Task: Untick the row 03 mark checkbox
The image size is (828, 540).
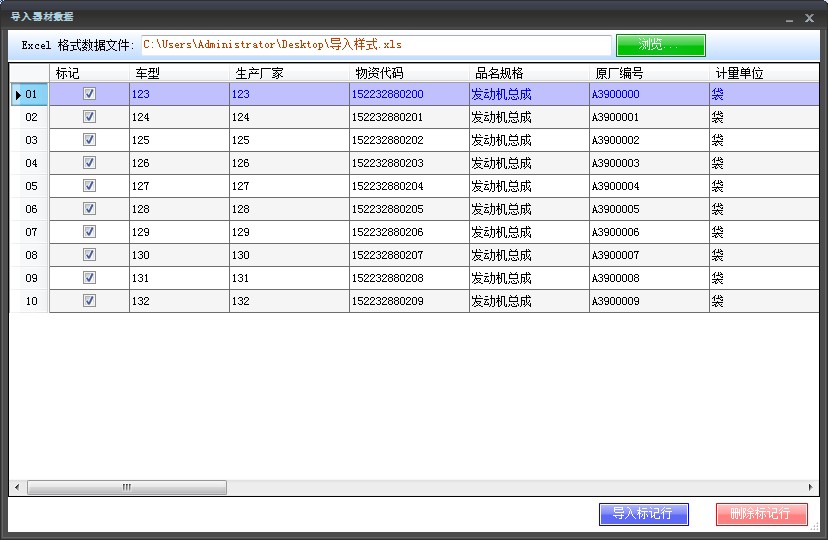Action: (x=89, y=140)
